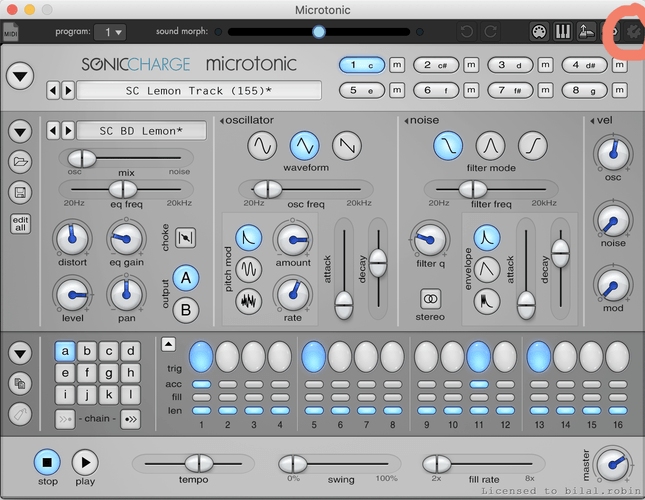The width and height of the screenshot is (645, 500).
Task: Select output A
Action: (186, 278)
